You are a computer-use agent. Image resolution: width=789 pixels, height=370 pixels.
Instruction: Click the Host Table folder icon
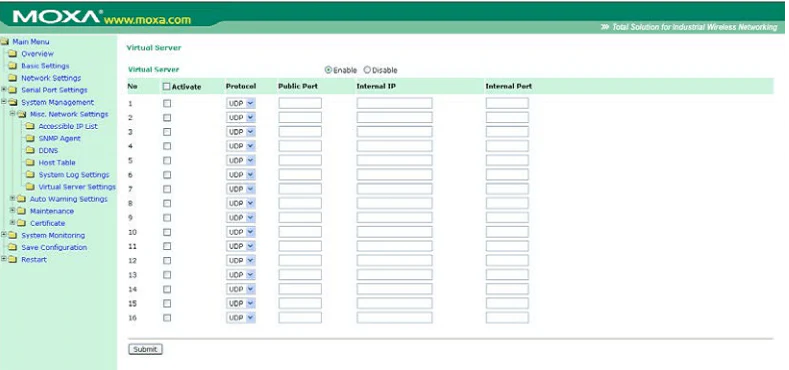(x=30, y=163)
